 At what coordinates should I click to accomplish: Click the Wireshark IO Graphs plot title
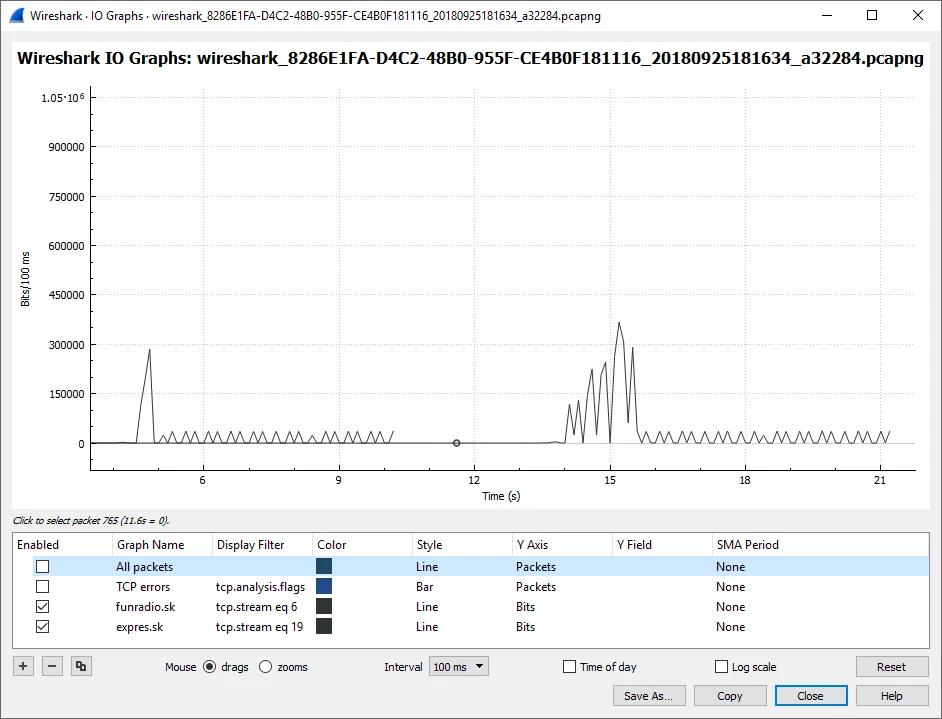(x=470, y=58)
